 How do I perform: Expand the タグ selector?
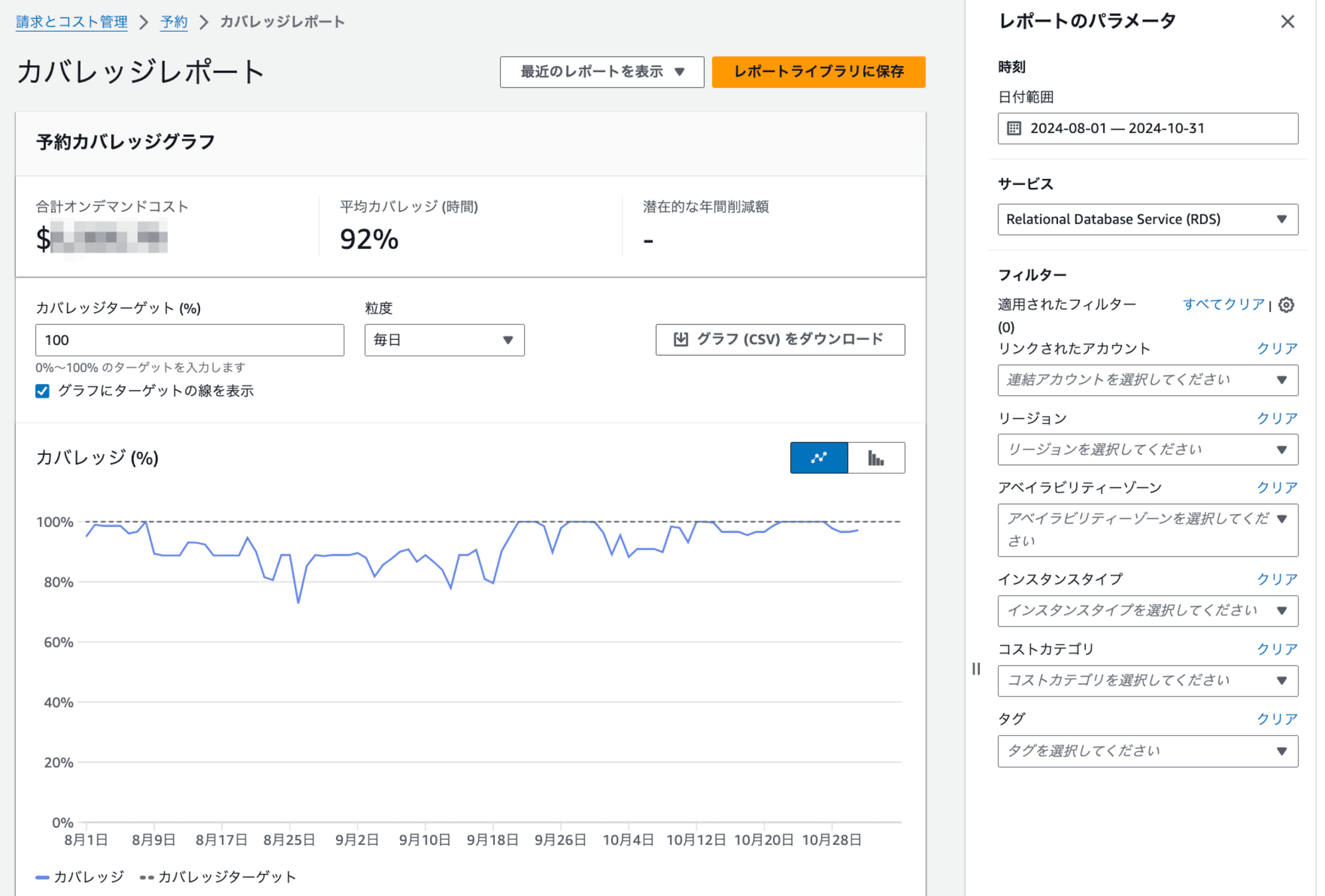coord(1147,751)
